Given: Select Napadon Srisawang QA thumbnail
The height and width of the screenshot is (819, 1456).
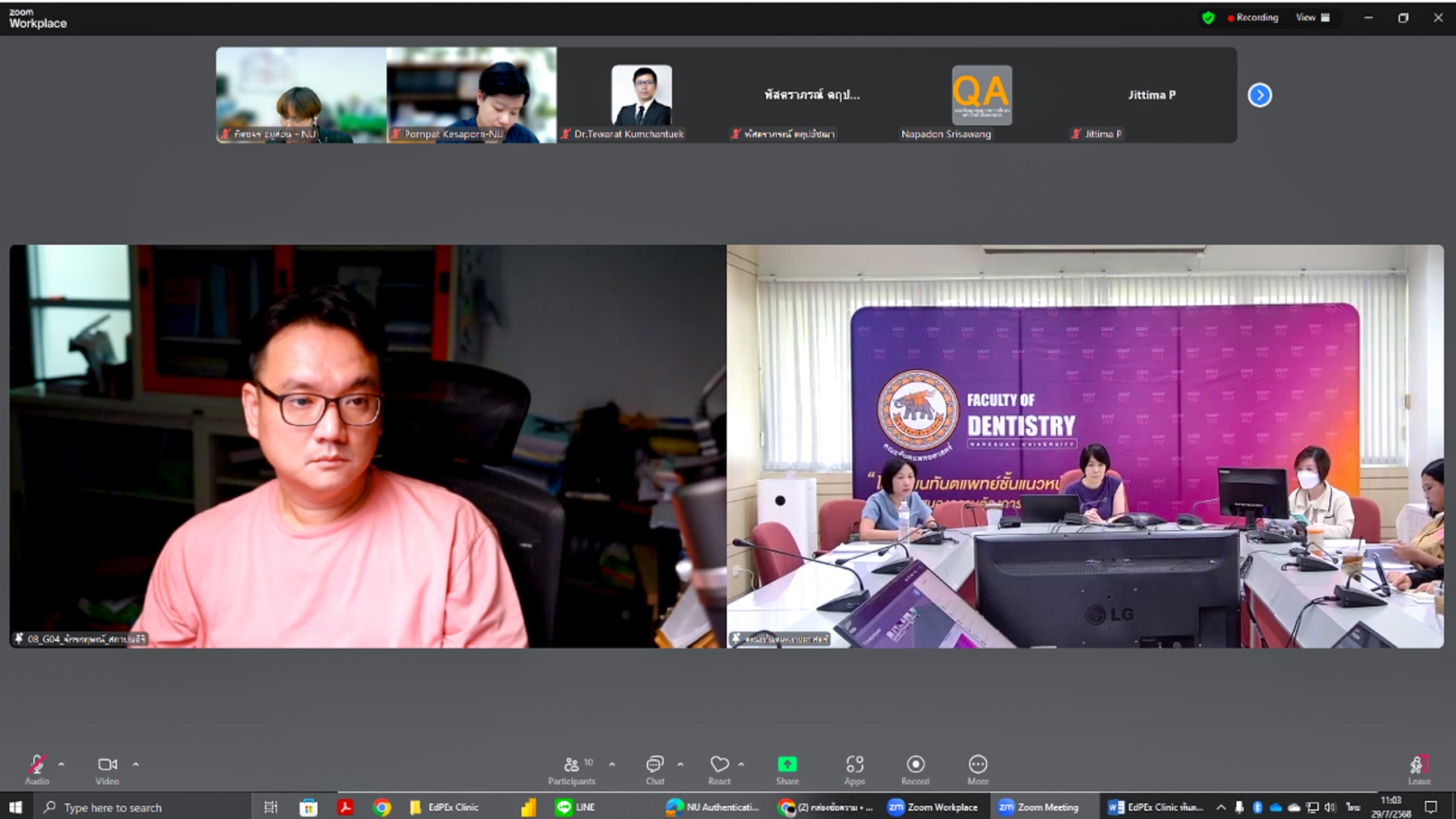Looking at the screenshot, I should [x=981, y=95].
